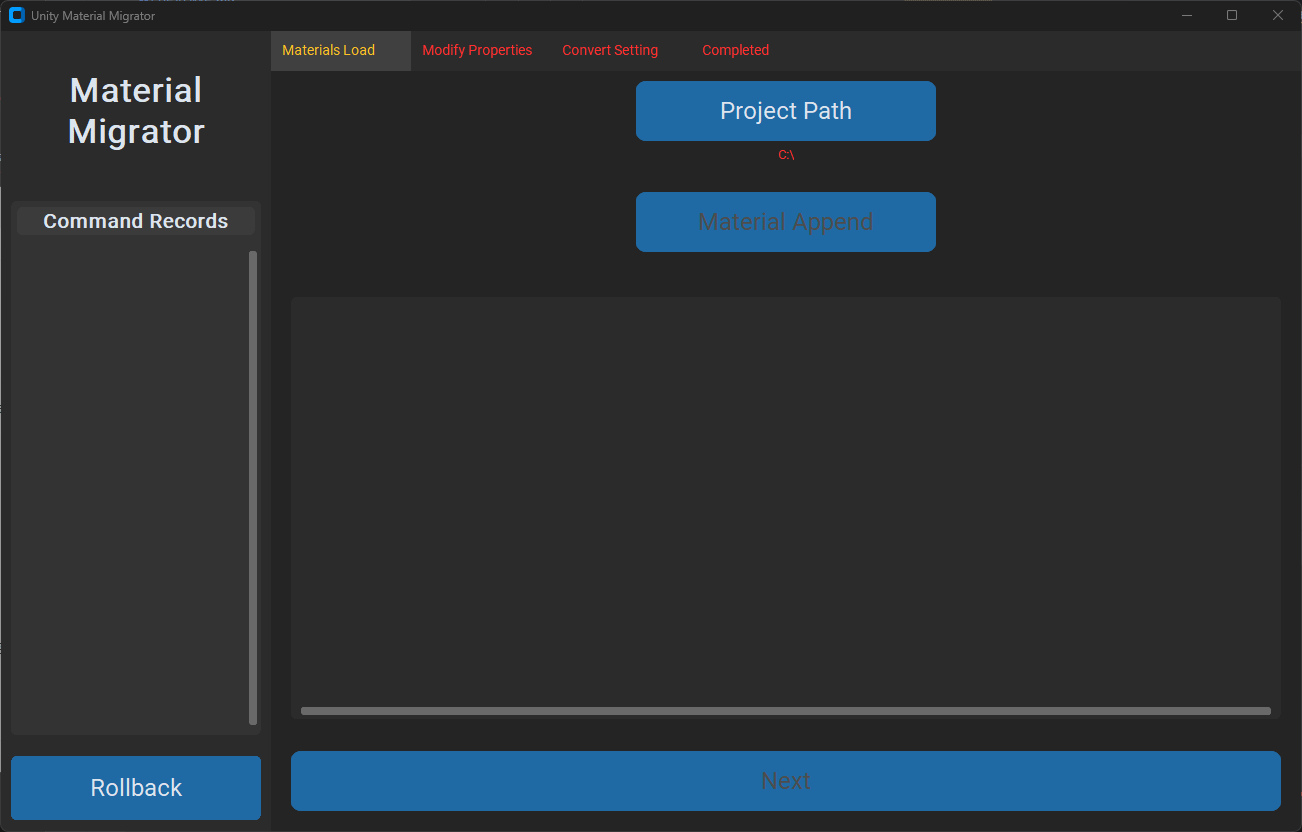Minimize the Unity Material Migrator window
The height and width of the screenshot is (832, 1302).
[x=1187, y=15]
